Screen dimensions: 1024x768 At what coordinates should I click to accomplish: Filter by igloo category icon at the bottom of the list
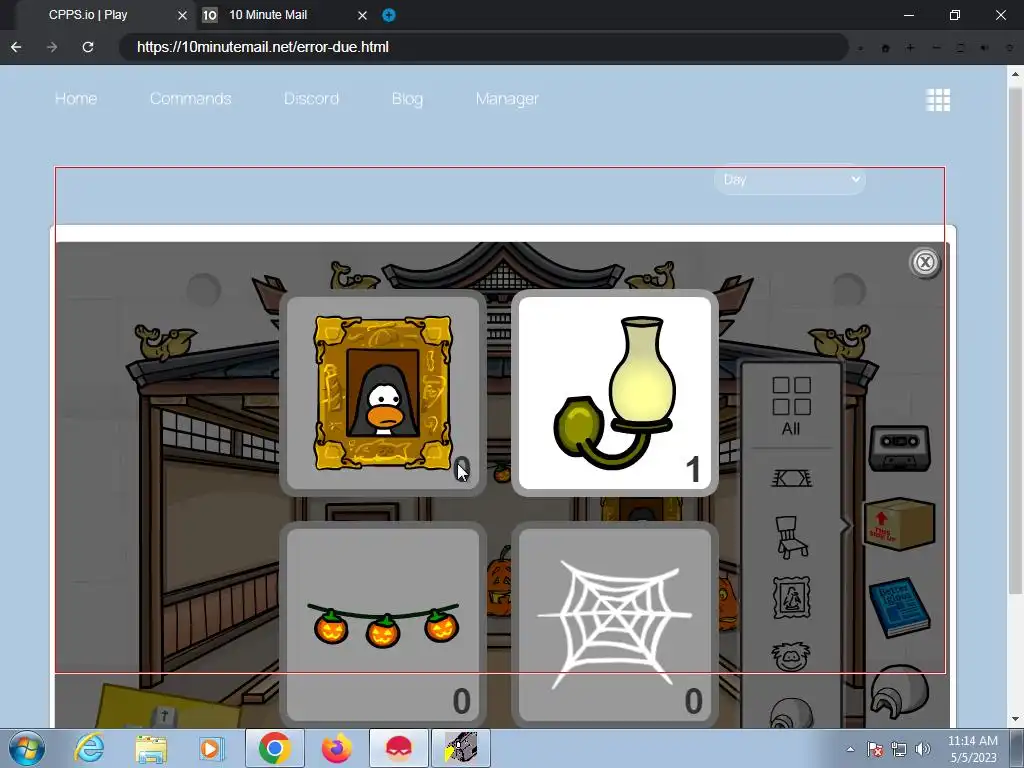coord(792,712)
